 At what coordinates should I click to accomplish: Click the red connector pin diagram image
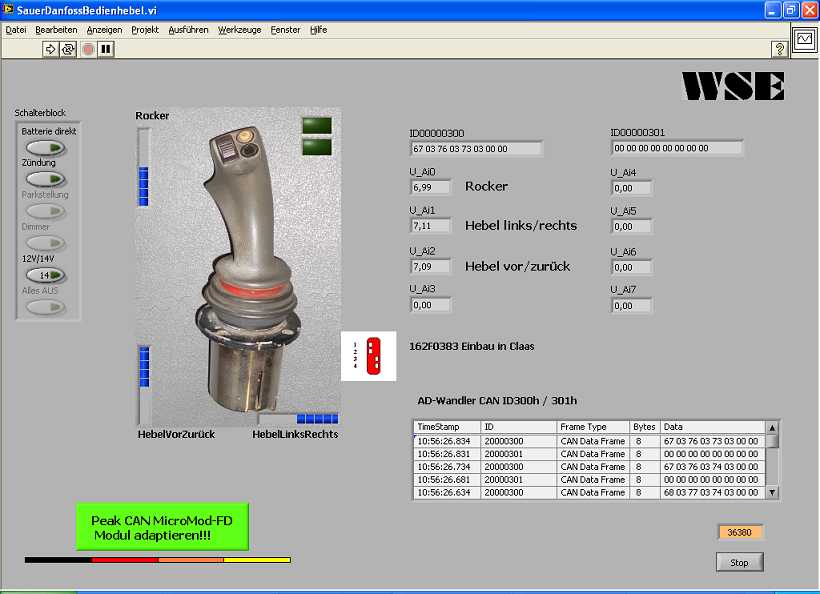click(369, 356)
